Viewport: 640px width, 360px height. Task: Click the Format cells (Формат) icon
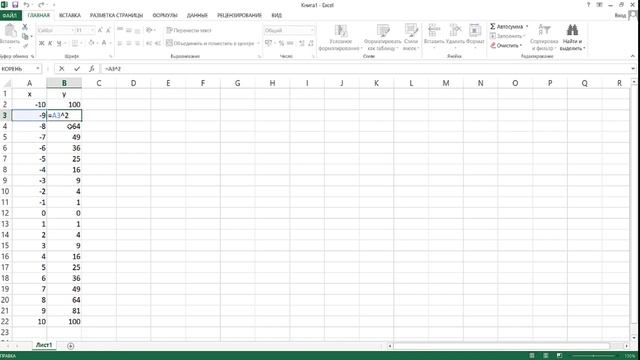coord(475,31)
